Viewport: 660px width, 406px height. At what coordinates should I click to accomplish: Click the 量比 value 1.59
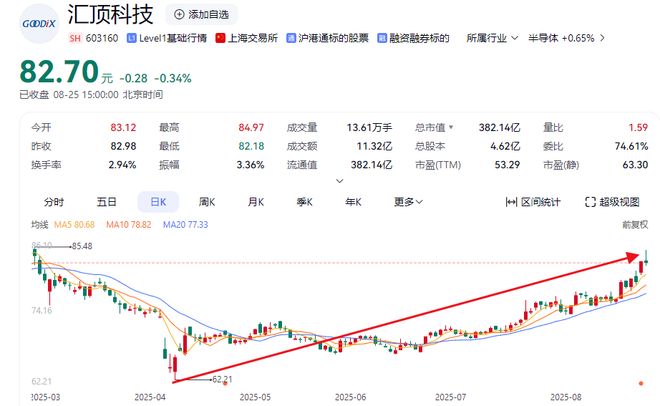[x=638, y=127]
